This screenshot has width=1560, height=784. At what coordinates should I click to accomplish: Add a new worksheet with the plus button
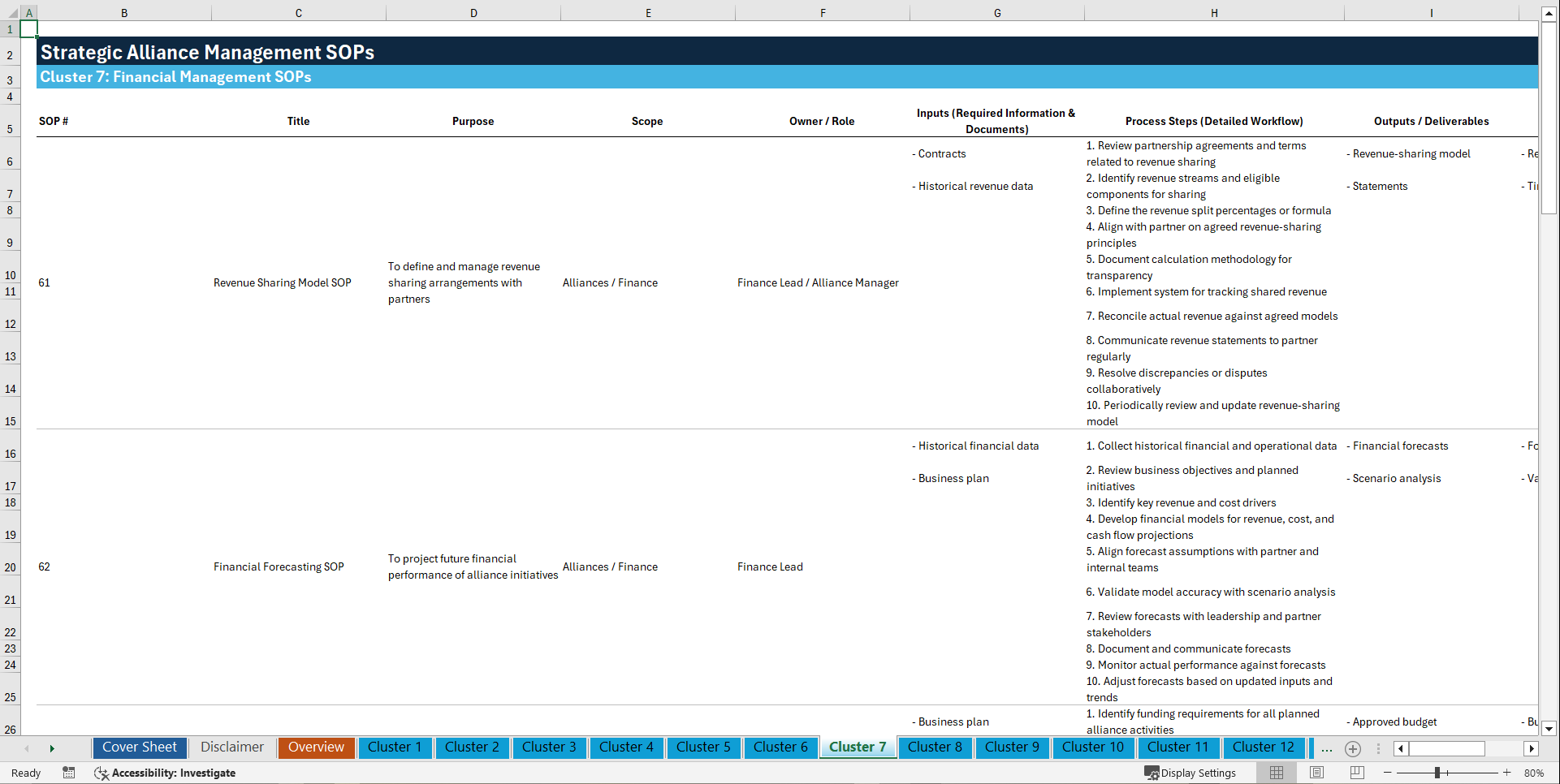1353,749
